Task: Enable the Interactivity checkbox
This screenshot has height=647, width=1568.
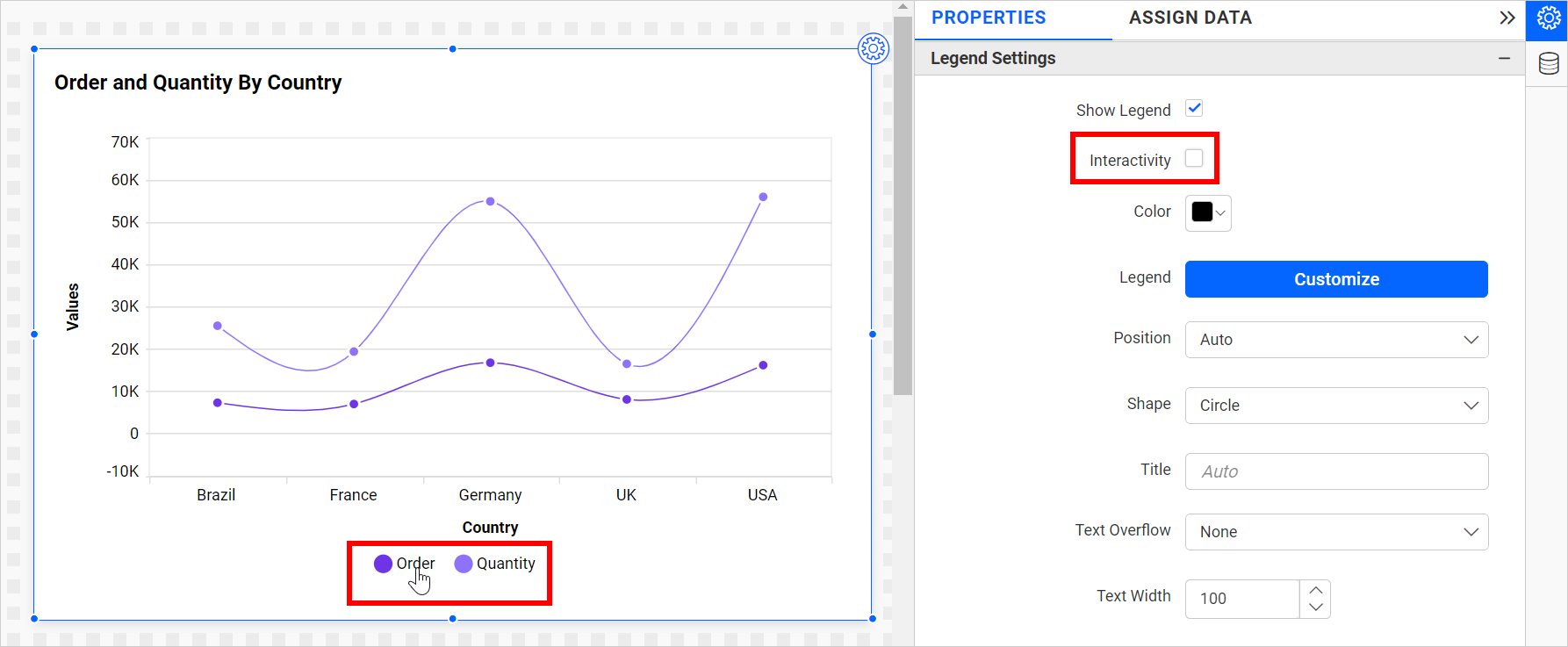Action: (1194, 159)
